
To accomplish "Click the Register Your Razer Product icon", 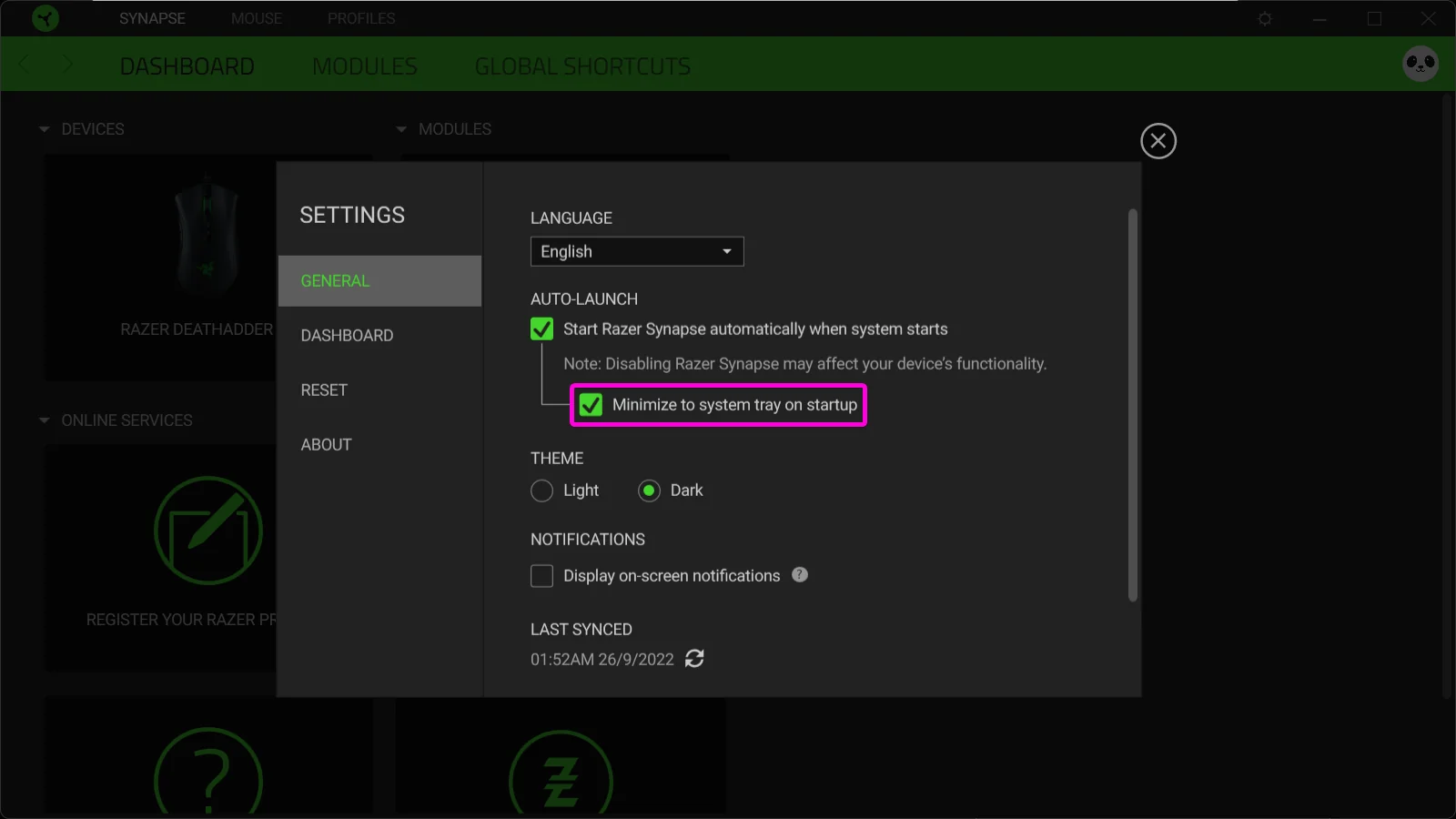I will click(208, 531).
